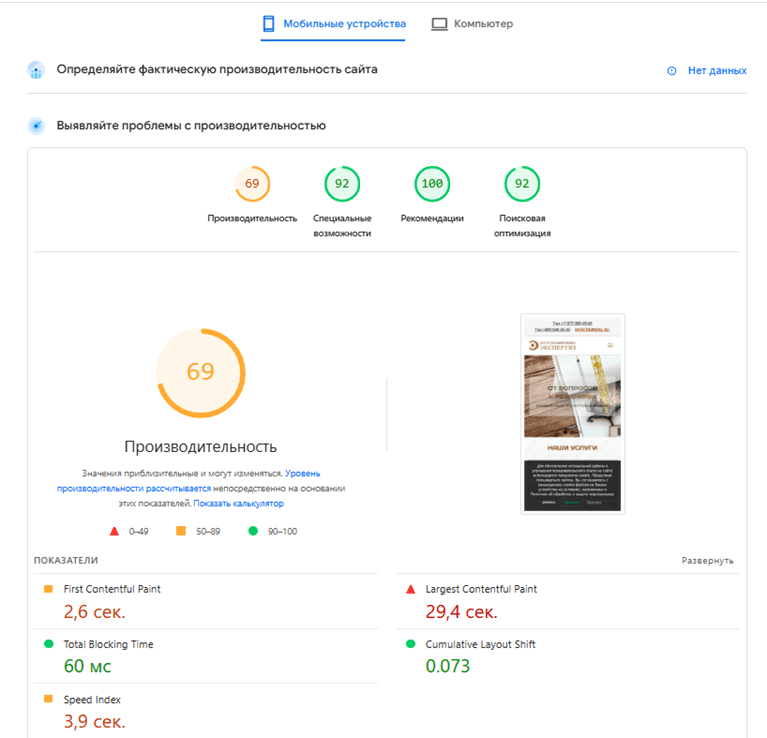
Task: Click the 29,4 сек. value
Action: point(461,612)
